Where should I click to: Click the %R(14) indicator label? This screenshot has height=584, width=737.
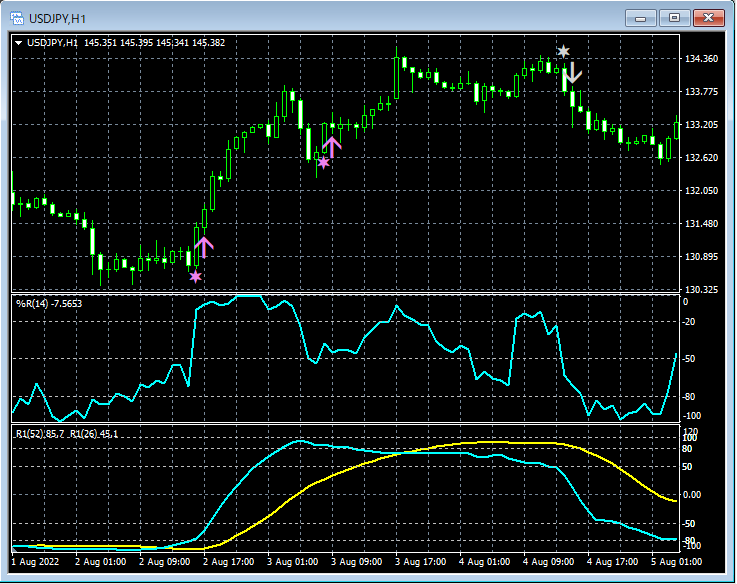click(x=50, y=303)
